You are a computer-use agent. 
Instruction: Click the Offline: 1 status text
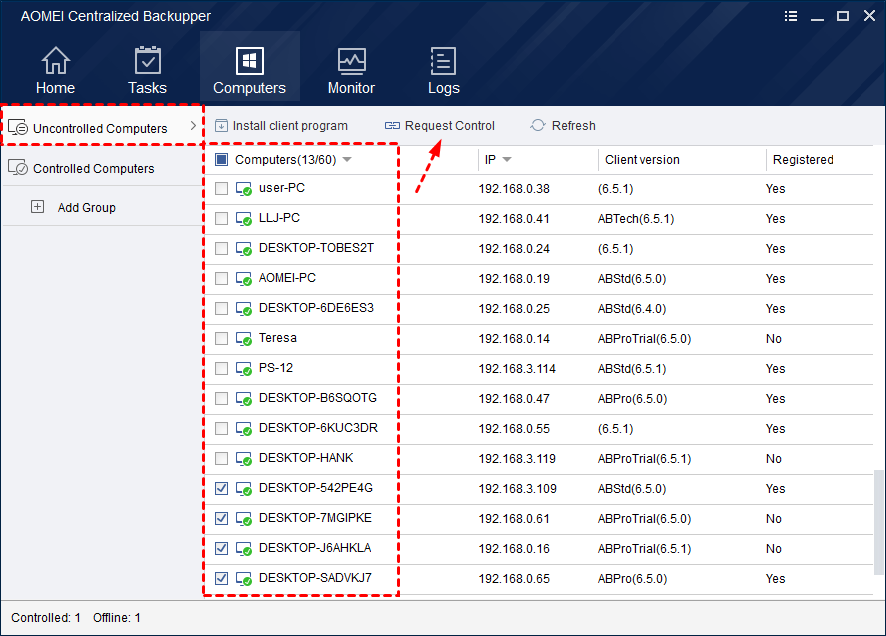[x=117, y=618]
